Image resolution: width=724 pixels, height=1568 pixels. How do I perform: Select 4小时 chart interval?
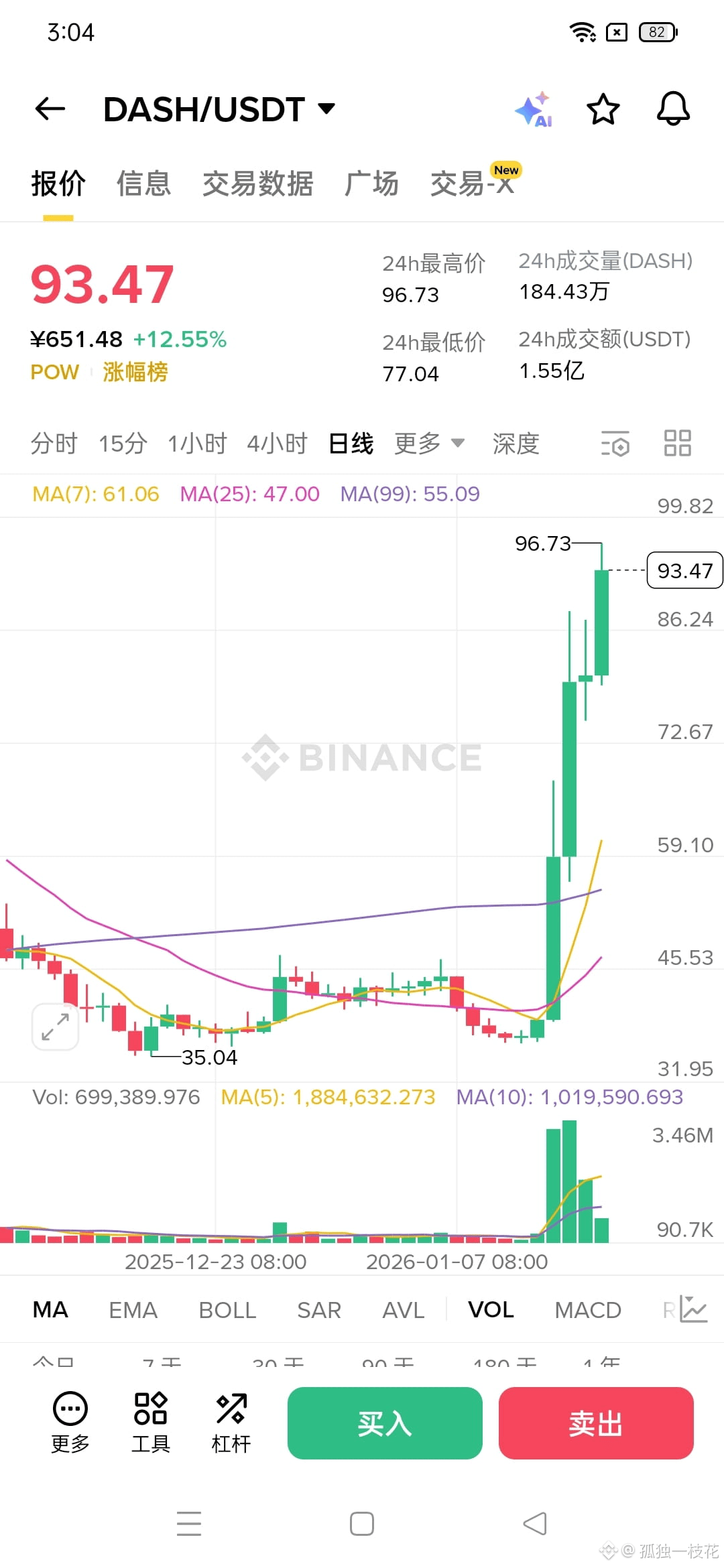(x=277, y=444)
